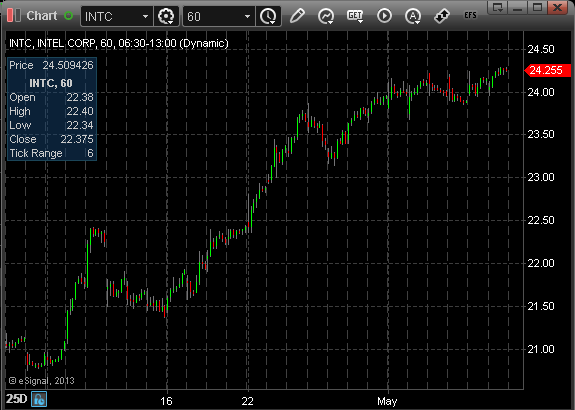Open the EFS scripts menu

click(470, 15)
